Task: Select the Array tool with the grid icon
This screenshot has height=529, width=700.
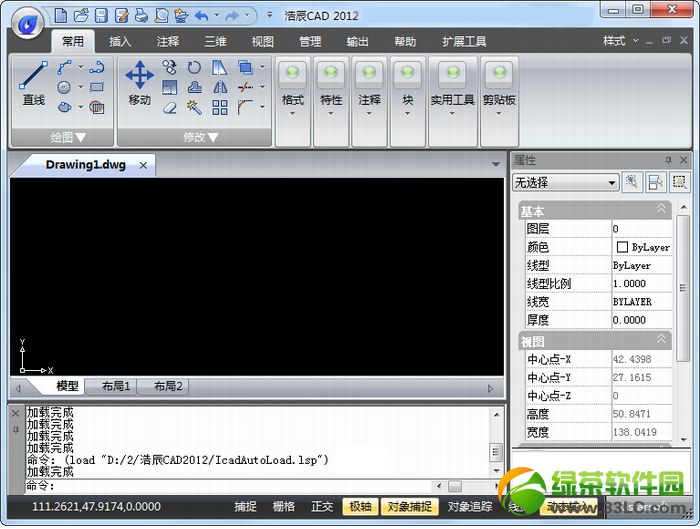Action: click(220, 108)
